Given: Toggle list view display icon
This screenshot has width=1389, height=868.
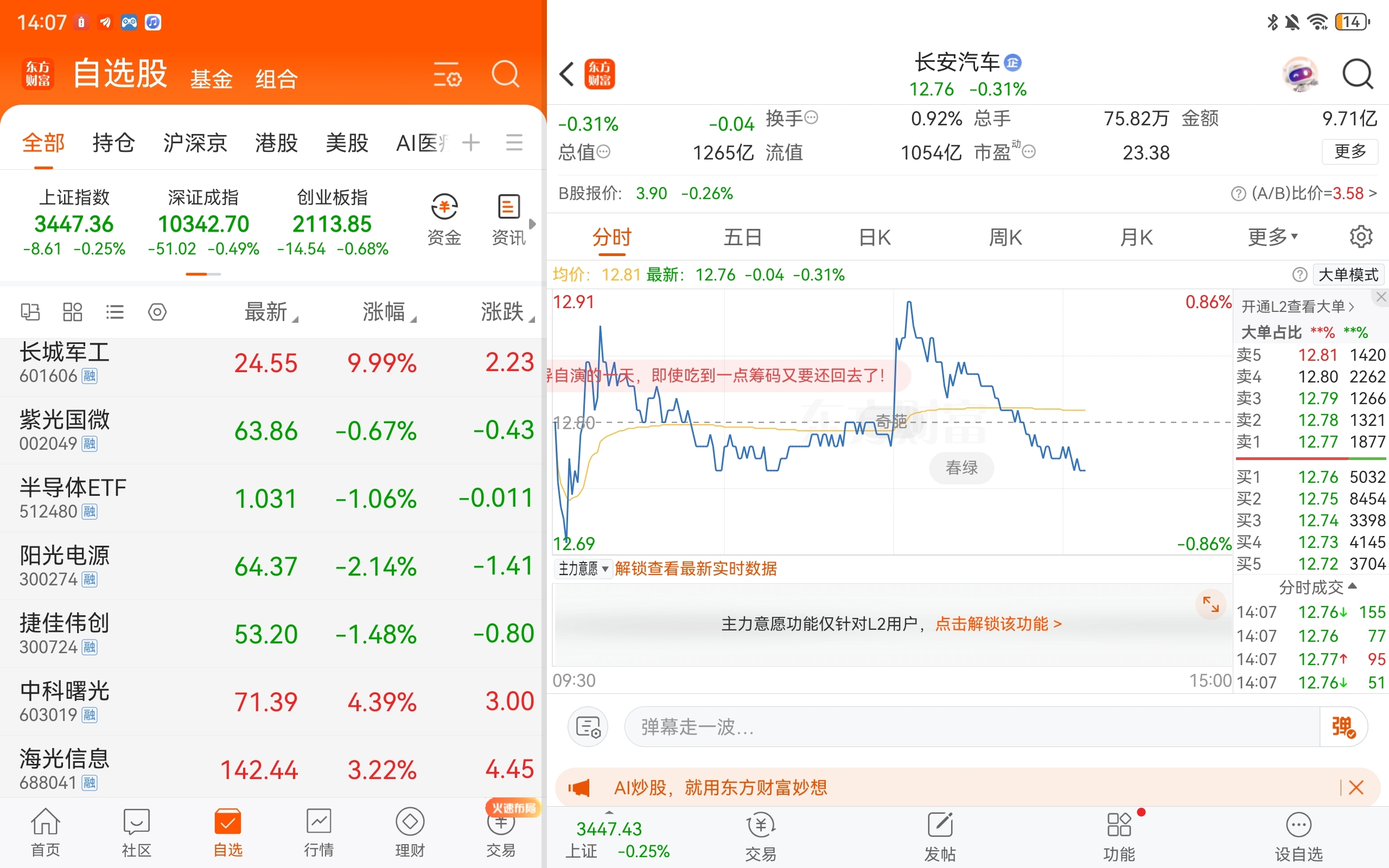Looking at the screenshot, I should 115,312.
